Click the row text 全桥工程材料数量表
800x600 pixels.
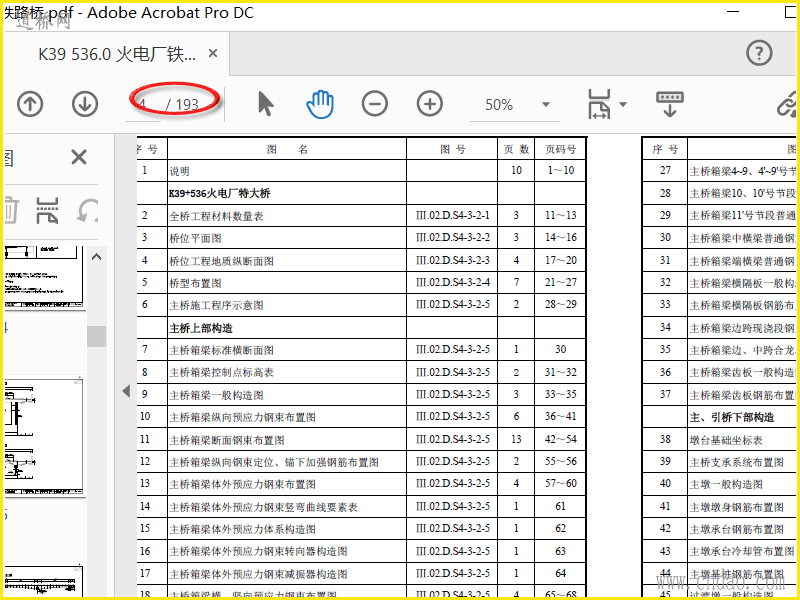tap(216, 216)
